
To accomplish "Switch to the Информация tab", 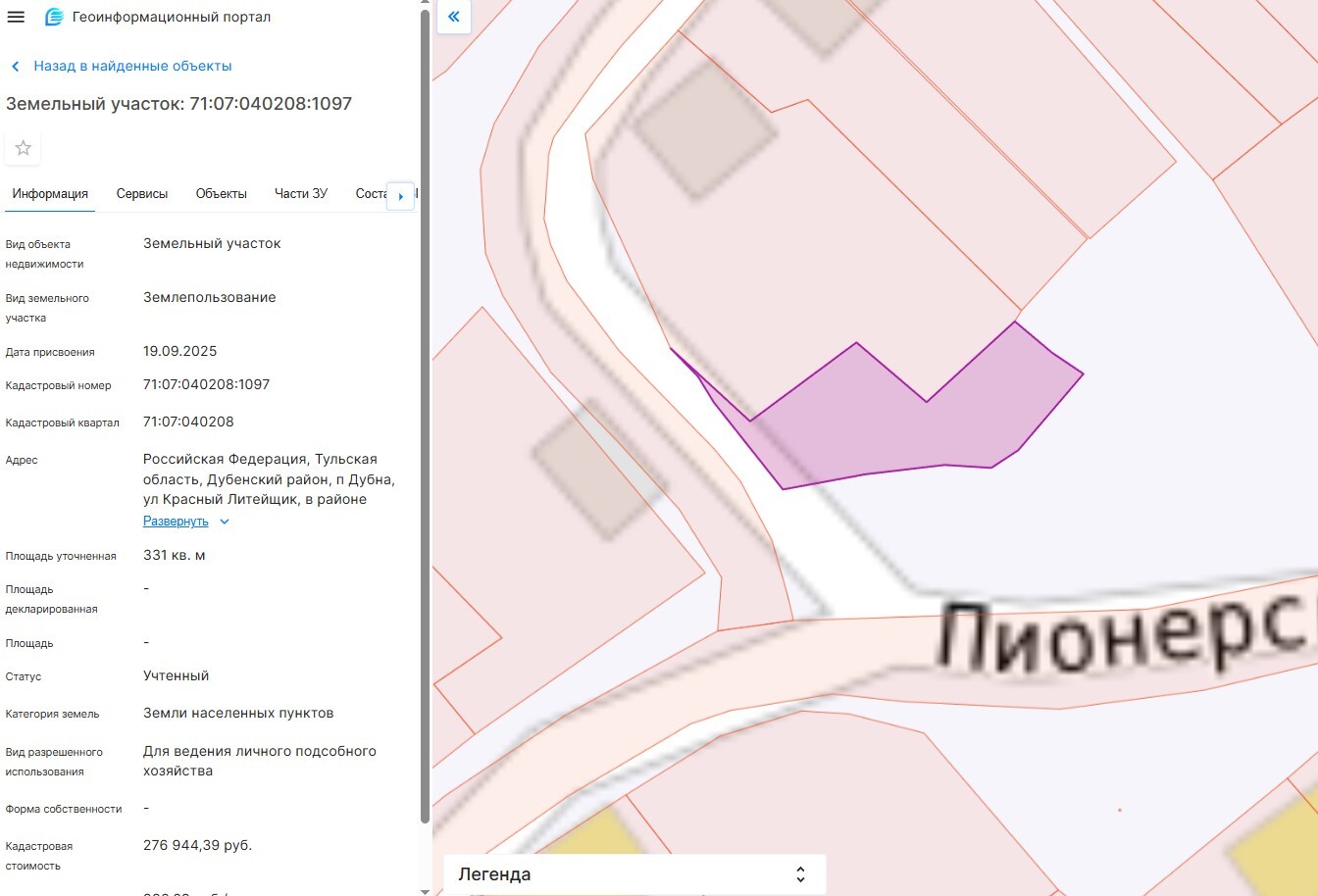I will pos(50,194).
